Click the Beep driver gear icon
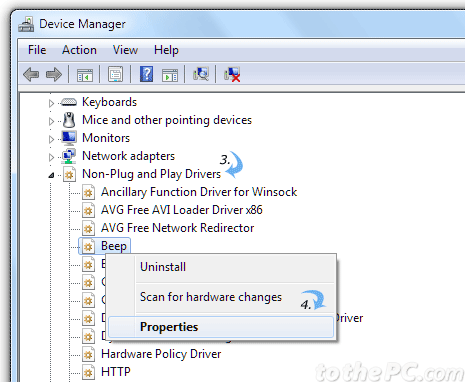Image resolution: width=465 pixels, height=382 pixels. (88, 246)
